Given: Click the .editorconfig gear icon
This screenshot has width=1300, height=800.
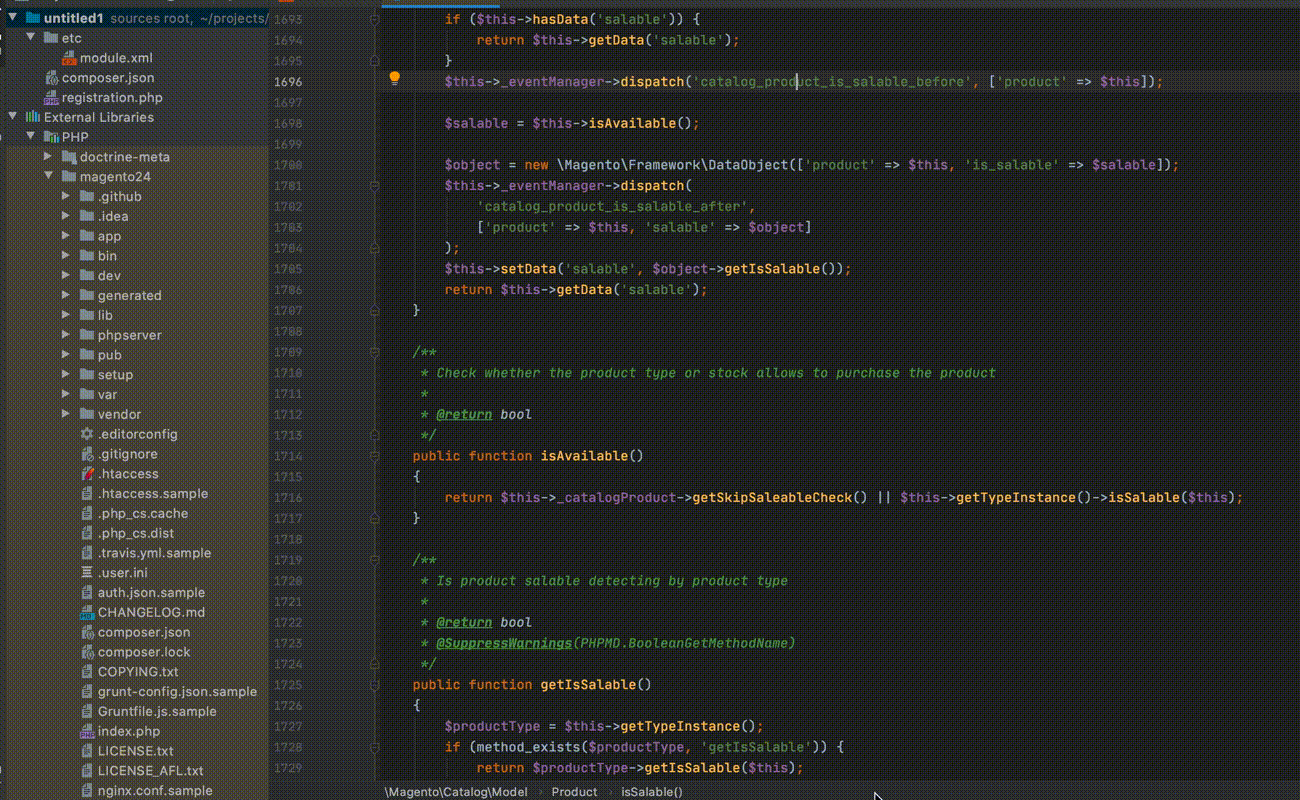Looking at the screenshot, I should coord(87,434).
